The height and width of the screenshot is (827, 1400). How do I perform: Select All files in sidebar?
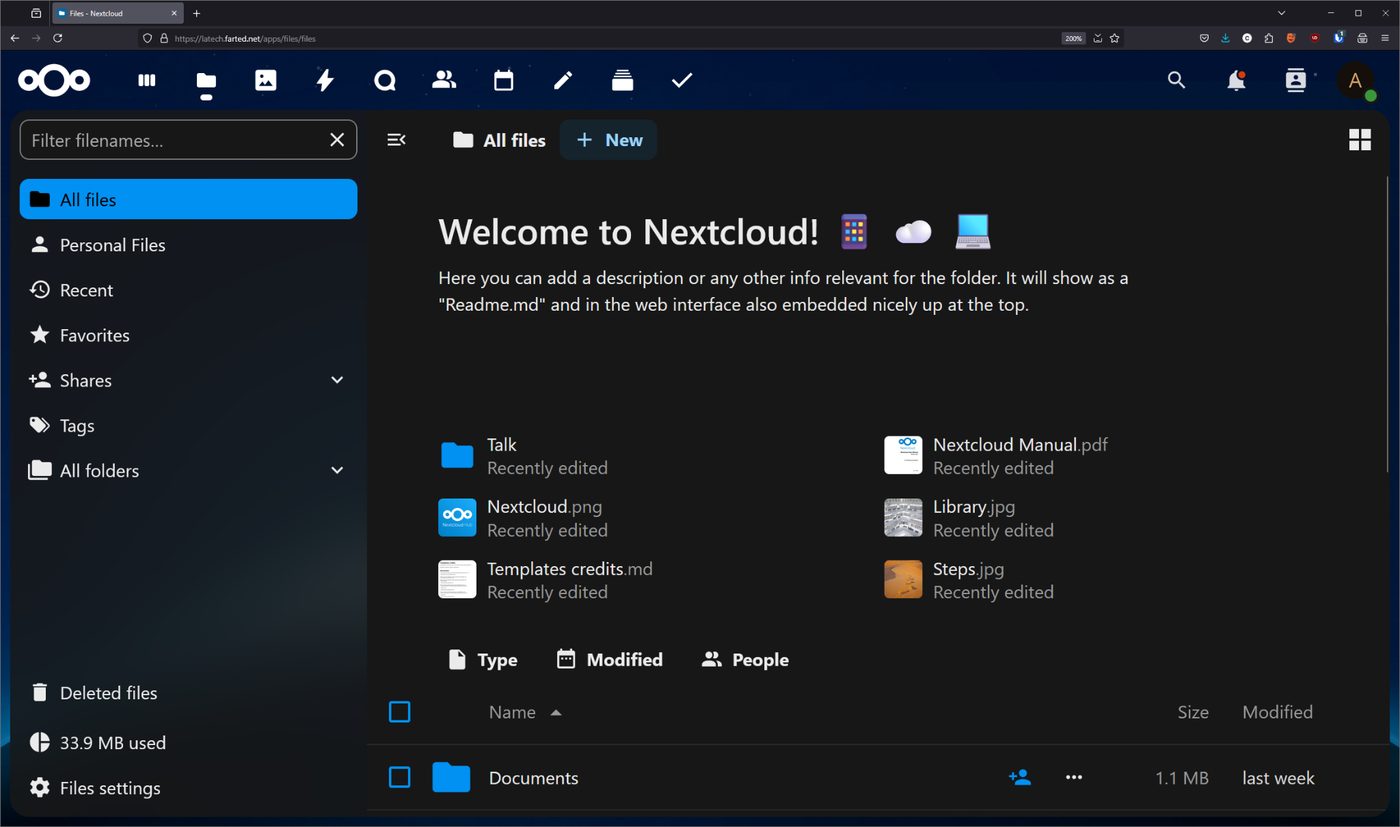(x=188, y=199)
